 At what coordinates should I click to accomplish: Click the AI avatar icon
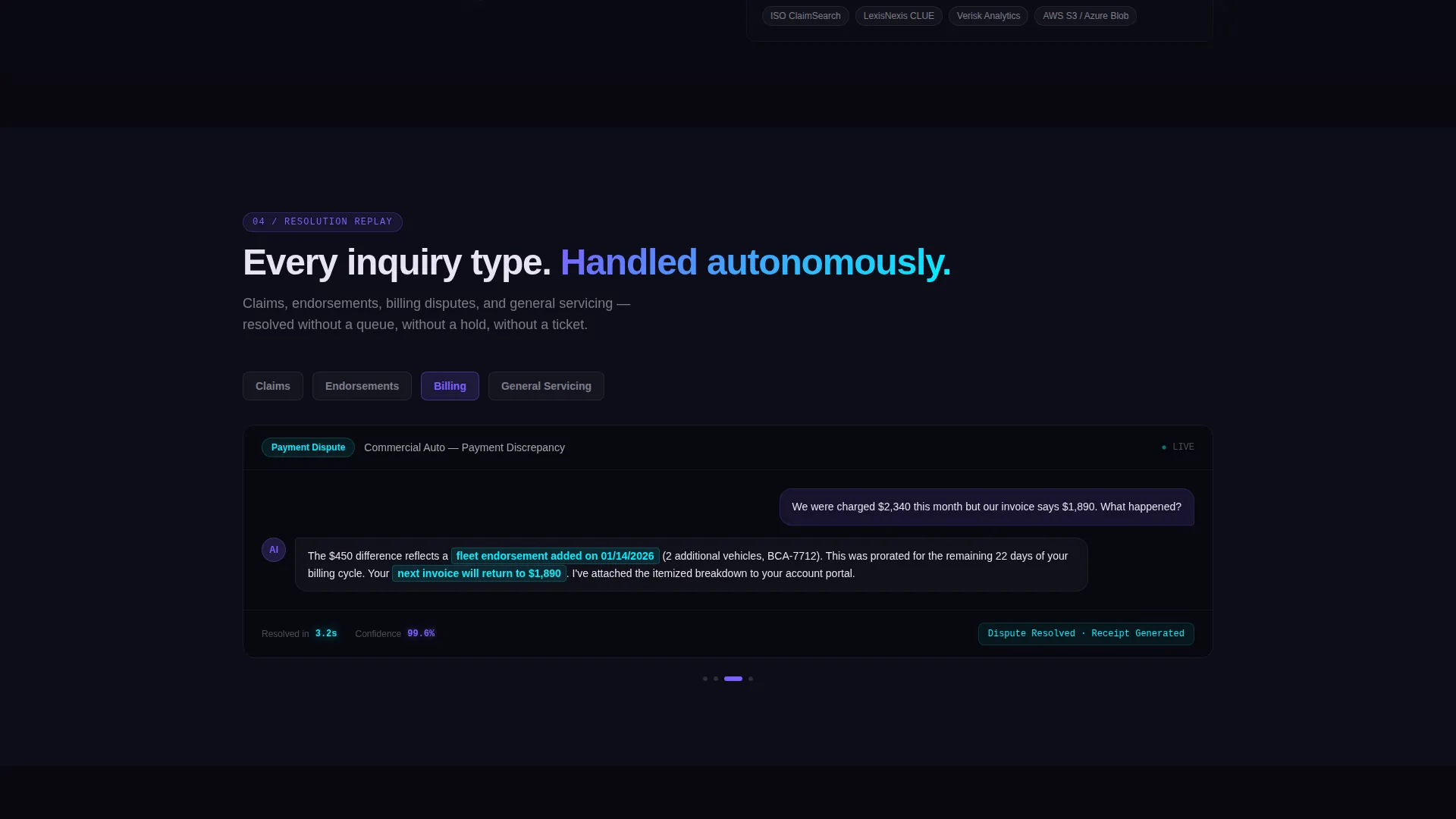click(x=274, y=550)
